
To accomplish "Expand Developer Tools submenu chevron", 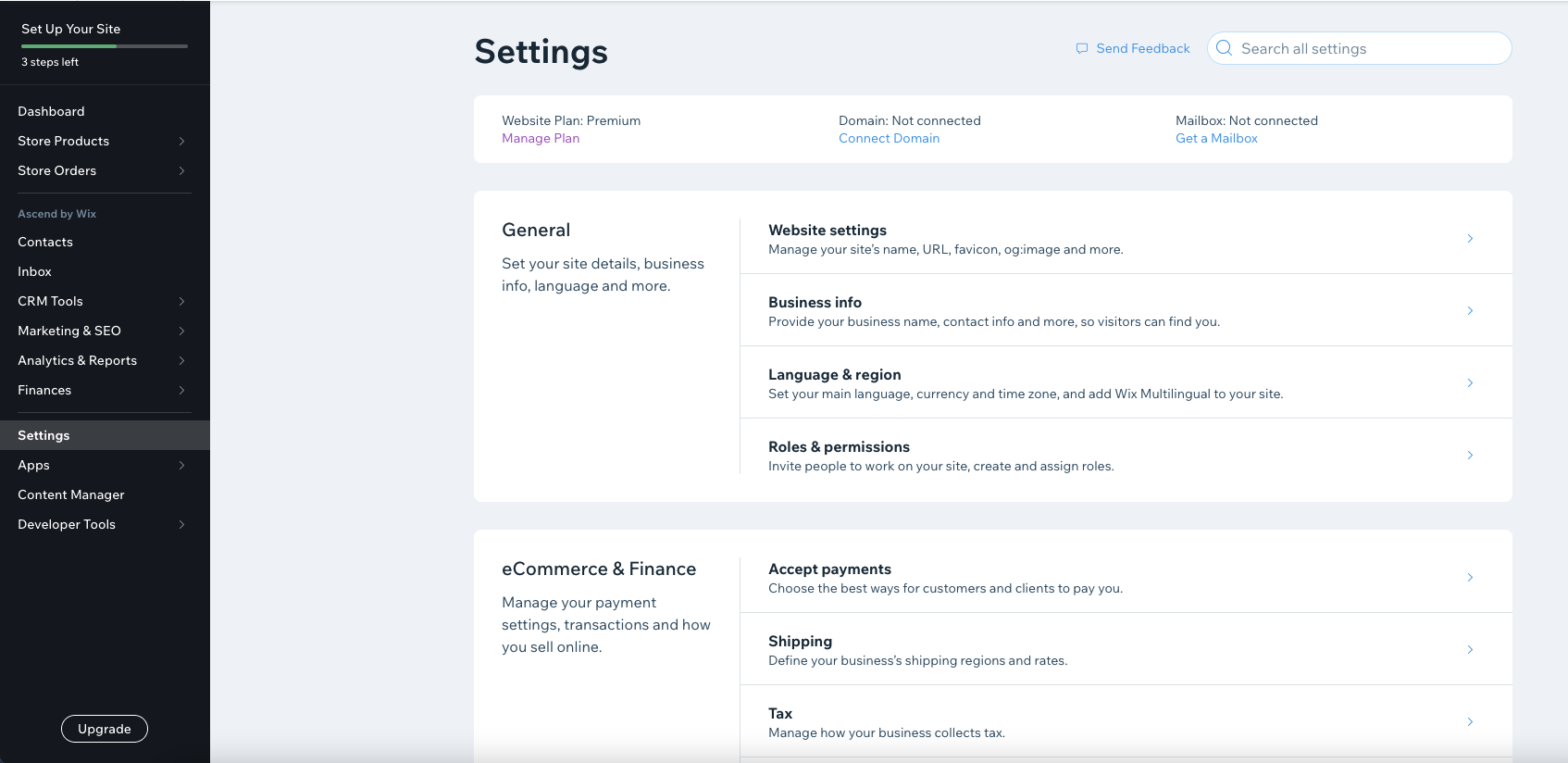I will coord(181,524).
